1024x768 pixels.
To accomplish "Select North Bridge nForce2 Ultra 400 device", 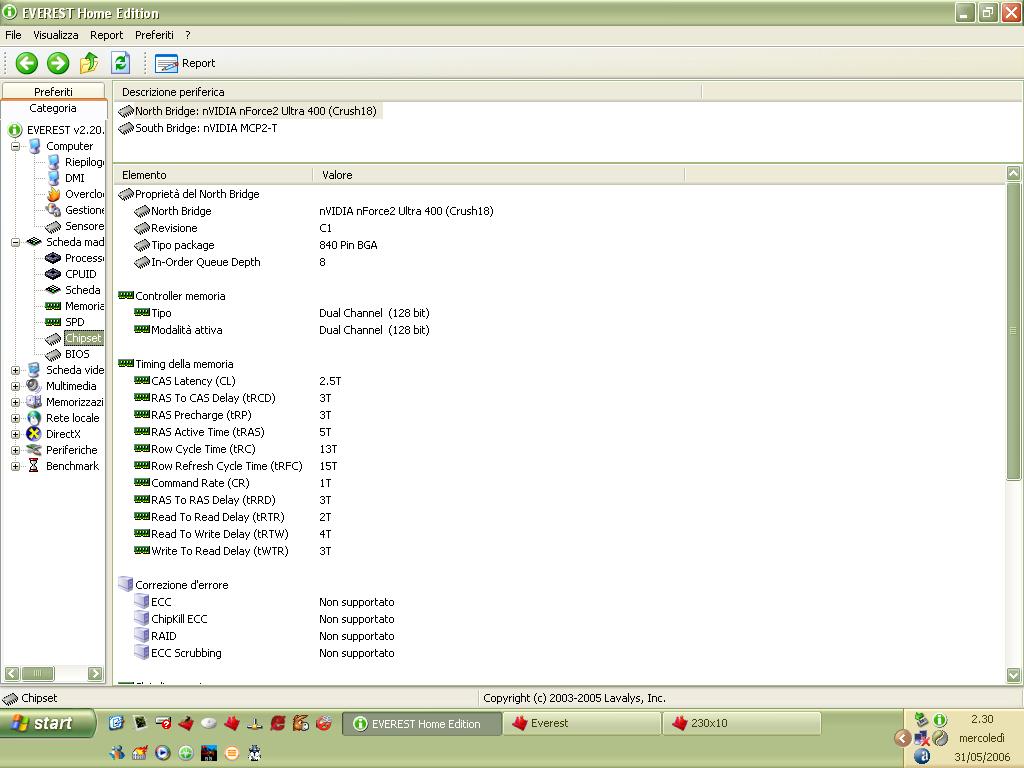I will 248,111.
